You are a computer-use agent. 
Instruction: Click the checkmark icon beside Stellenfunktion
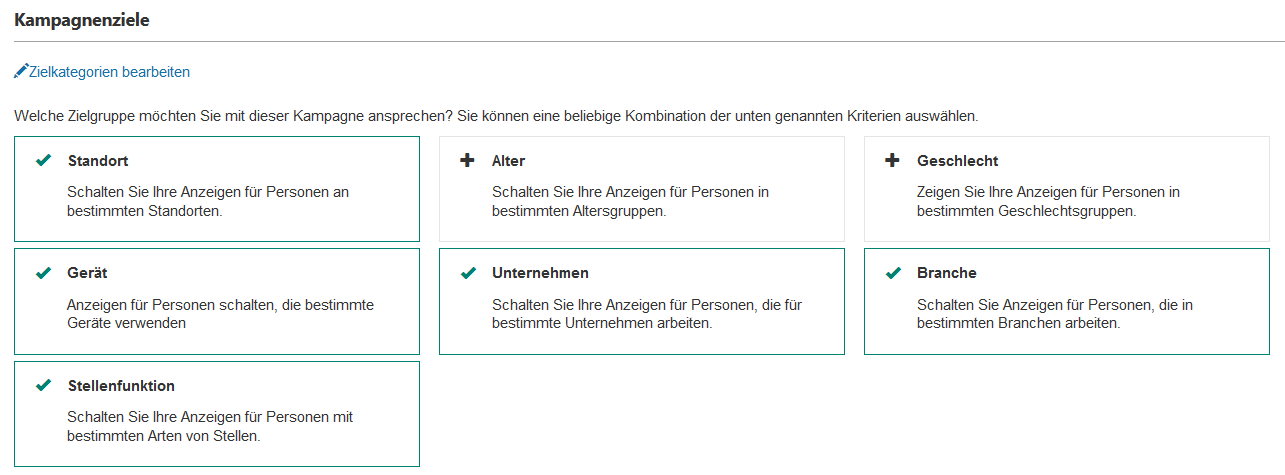click(43, 385)
